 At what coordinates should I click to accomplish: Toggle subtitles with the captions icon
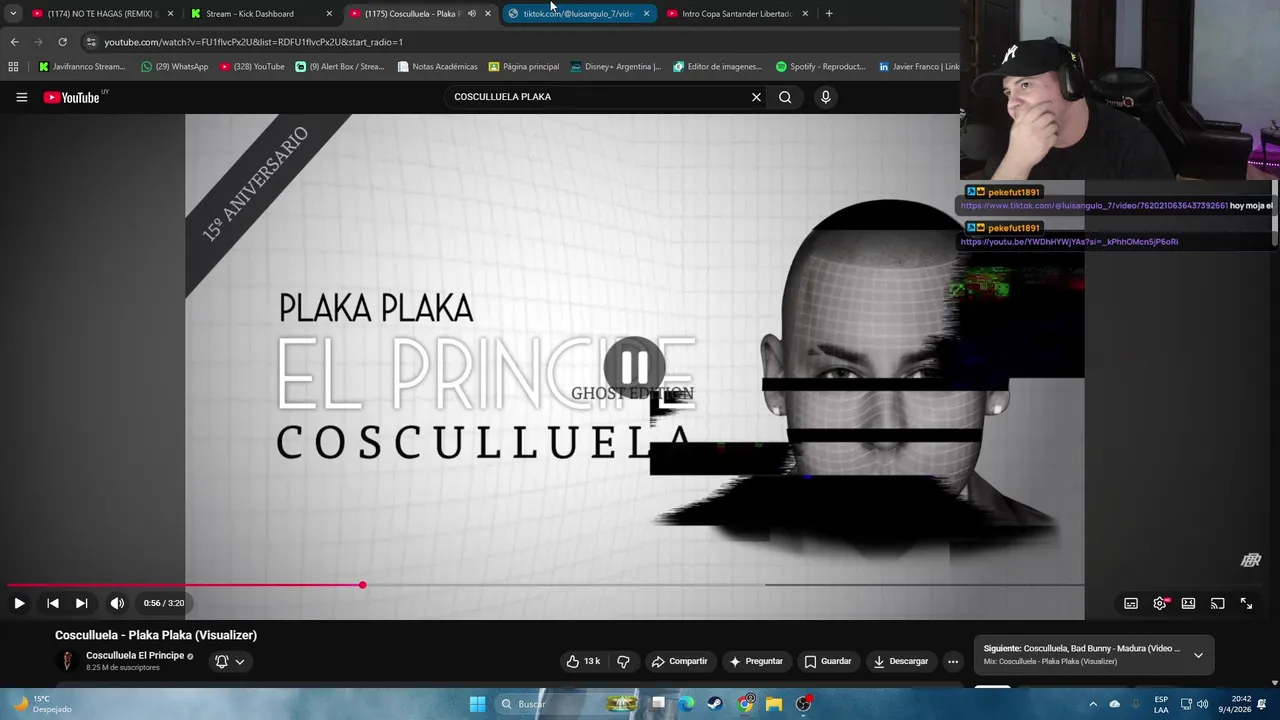1131,603
